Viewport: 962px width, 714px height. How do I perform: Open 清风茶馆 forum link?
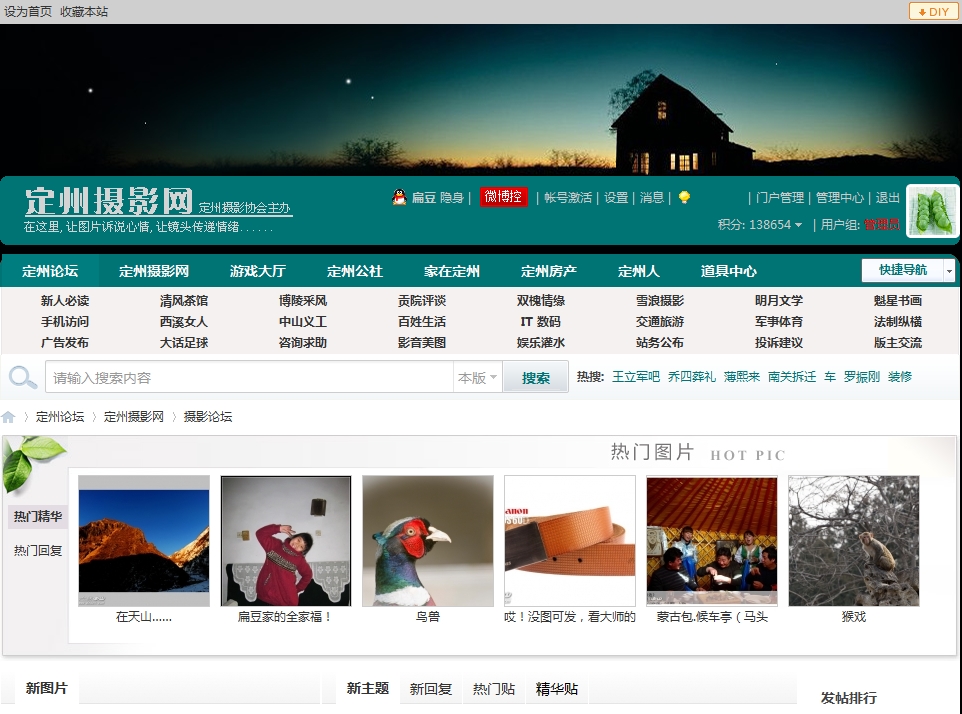tap(184, 301)
